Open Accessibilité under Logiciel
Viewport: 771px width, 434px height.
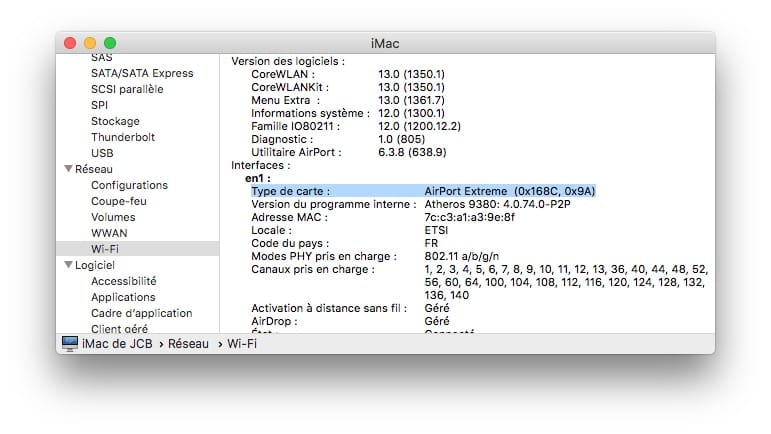pos(123,281)
